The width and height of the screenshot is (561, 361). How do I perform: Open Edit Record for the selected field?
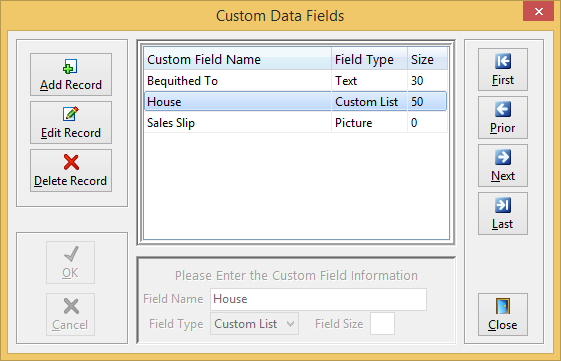(x=71, y=122)
